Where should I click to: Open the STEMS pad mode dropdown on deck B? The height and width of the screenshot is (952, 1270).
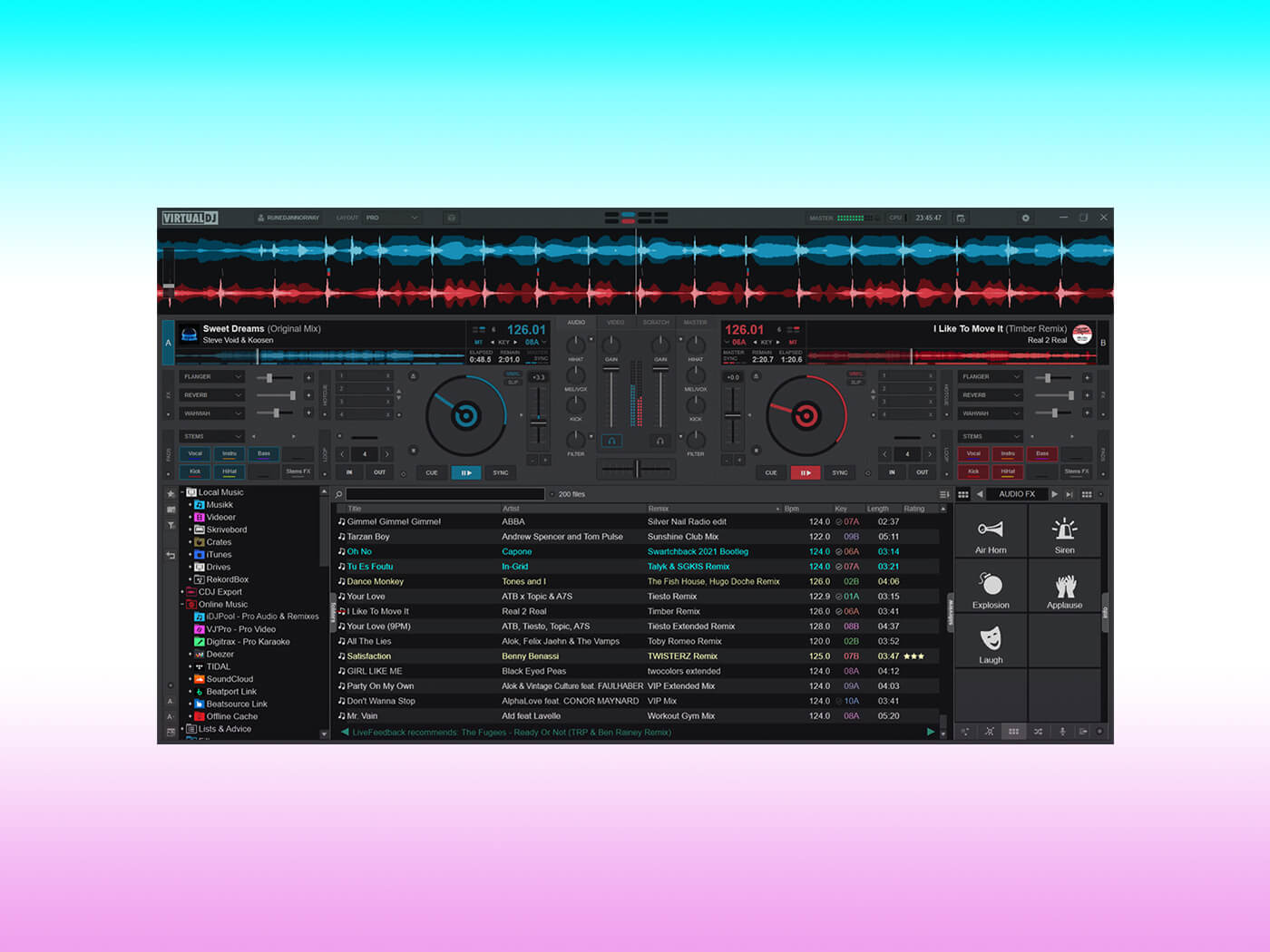991,436
